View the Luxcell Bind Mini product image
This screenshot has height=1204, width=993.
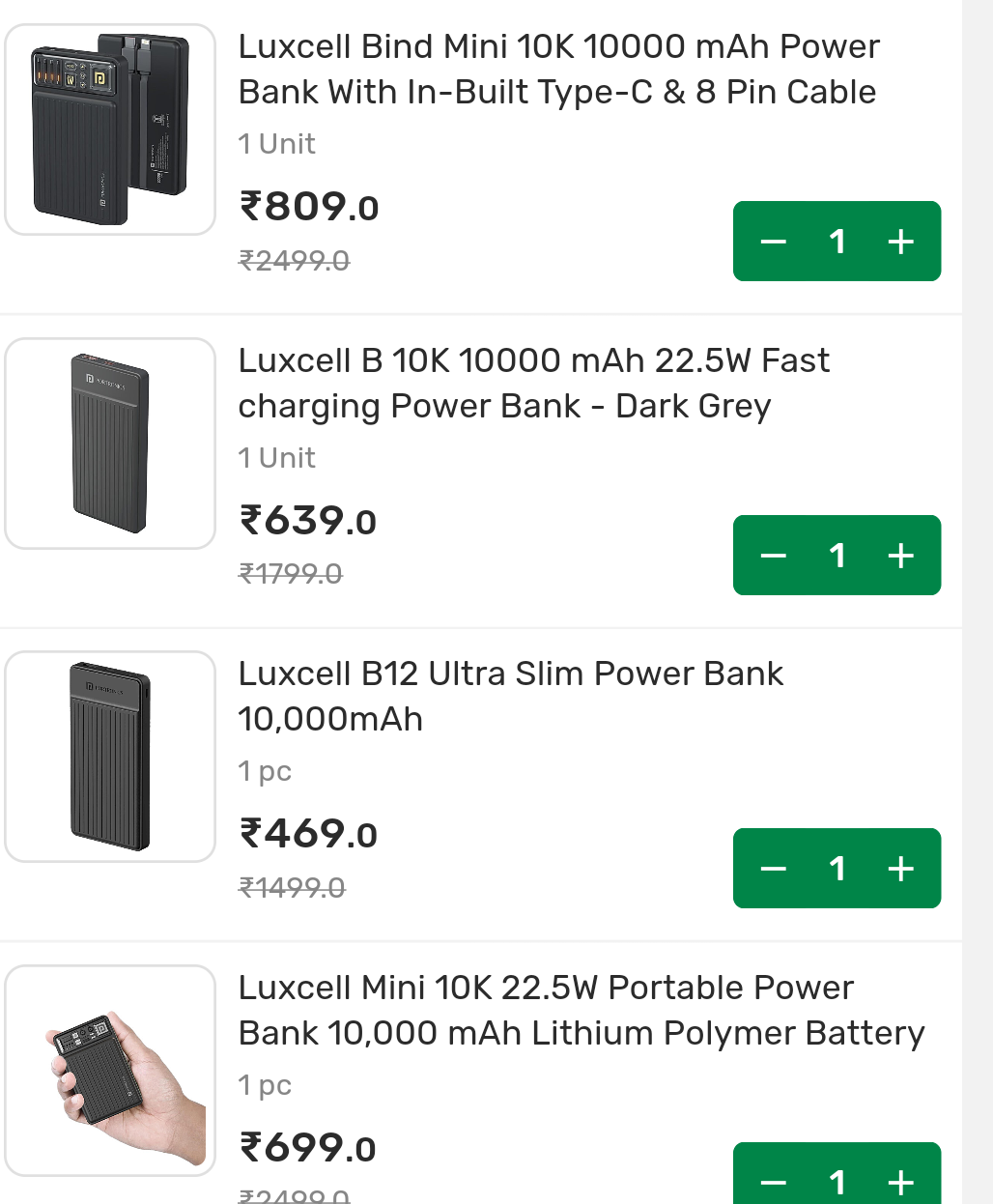click(x=109, y=129)
